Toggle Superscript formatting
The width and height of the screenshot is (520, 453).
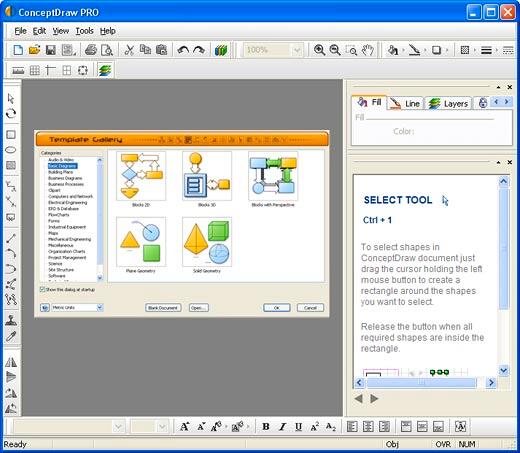coord(314,427)
